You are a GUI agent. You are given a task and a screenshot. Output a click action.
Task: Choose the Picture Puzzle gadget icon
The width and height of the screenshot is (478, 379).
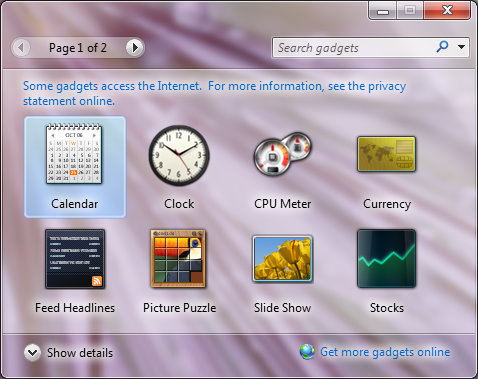pyautogui.click(x=178, y=258)
